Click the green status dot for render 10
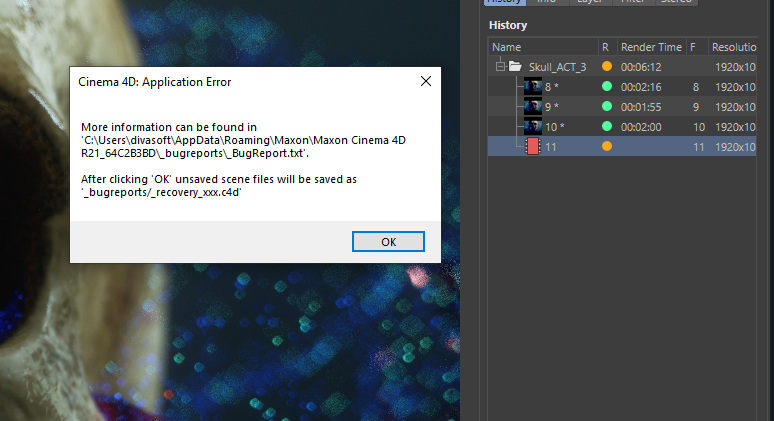This screenshot has height=421, width=774. 607,126
